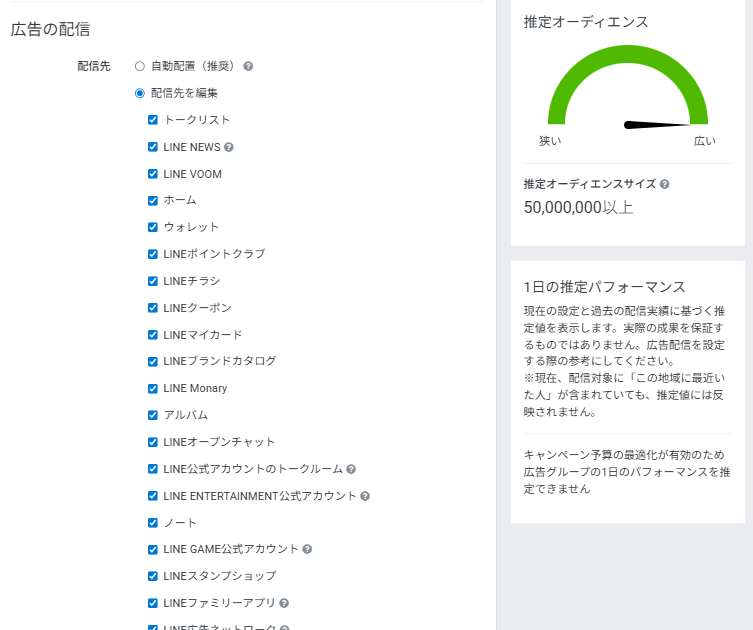Viewport: 753px width, 630px height.
Task: Click help icon beside LINE公式アカウントのトークルーム
Action: tap(351, 469)
